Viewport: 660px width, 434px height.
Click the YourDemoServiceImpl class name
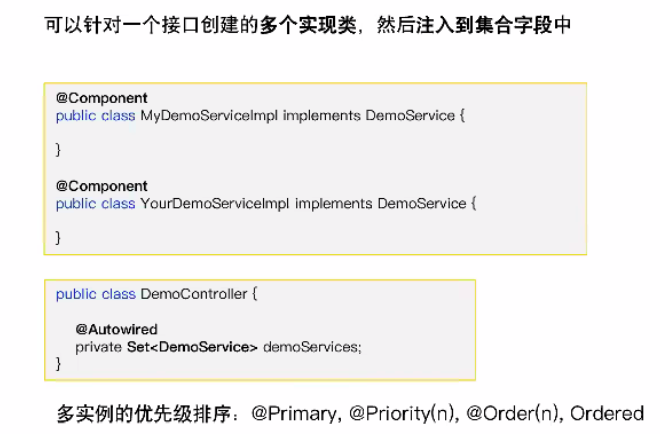click(215, 203)
